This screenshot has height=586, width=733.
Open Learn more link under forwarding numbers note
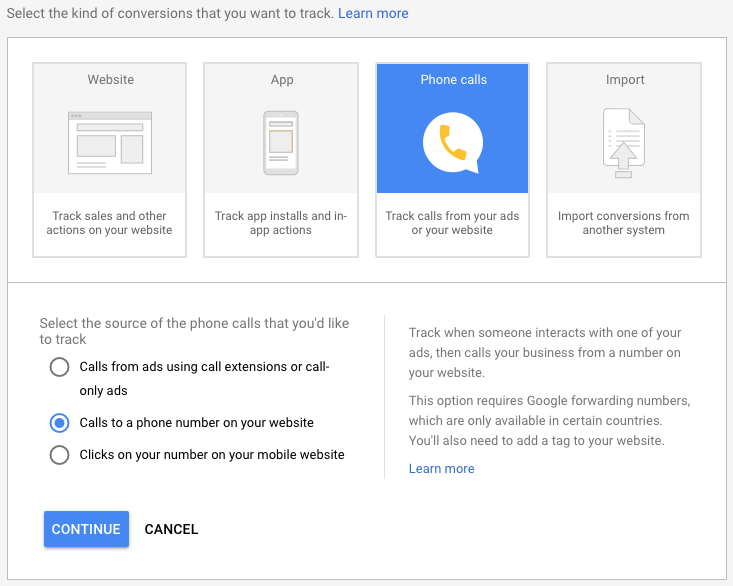point(441,469)
